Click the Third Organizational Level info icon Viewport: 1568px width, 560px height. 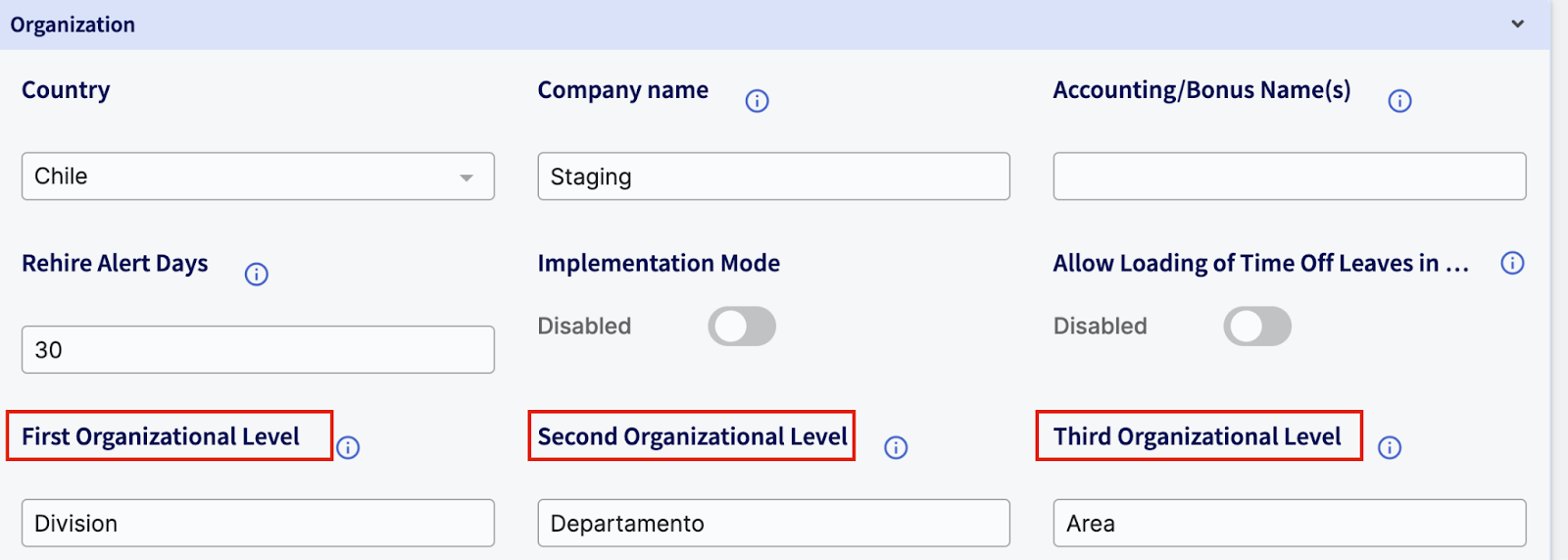[x=1390, y=448]
